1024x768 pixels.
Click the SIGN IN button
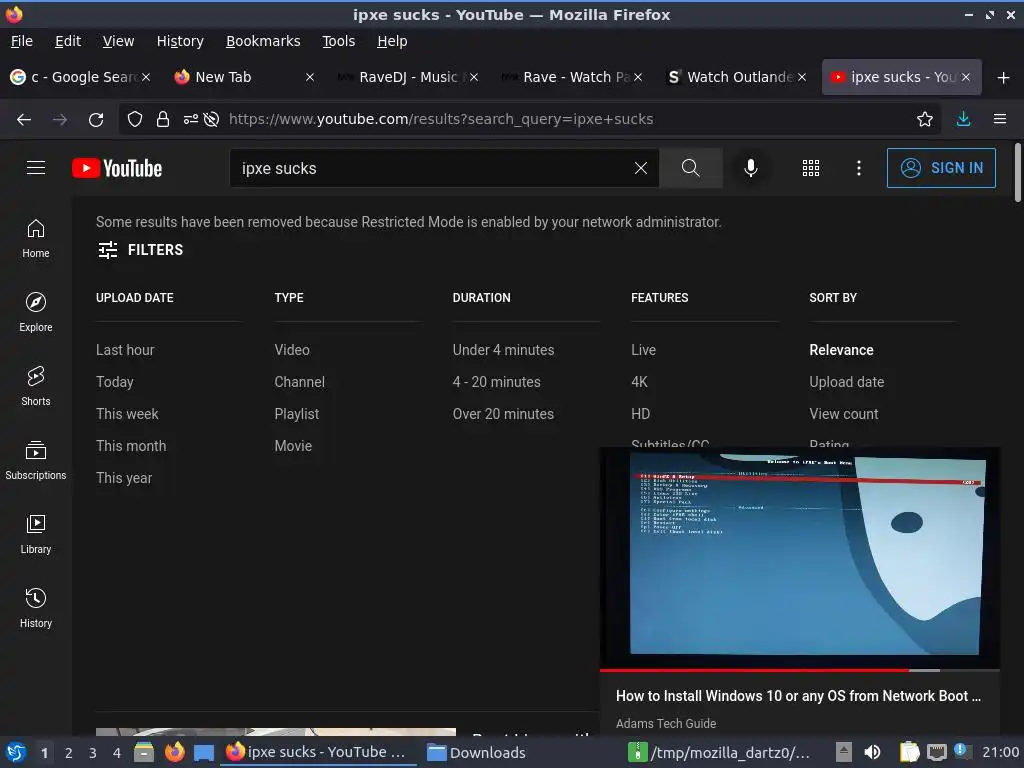tap(941, 168)
